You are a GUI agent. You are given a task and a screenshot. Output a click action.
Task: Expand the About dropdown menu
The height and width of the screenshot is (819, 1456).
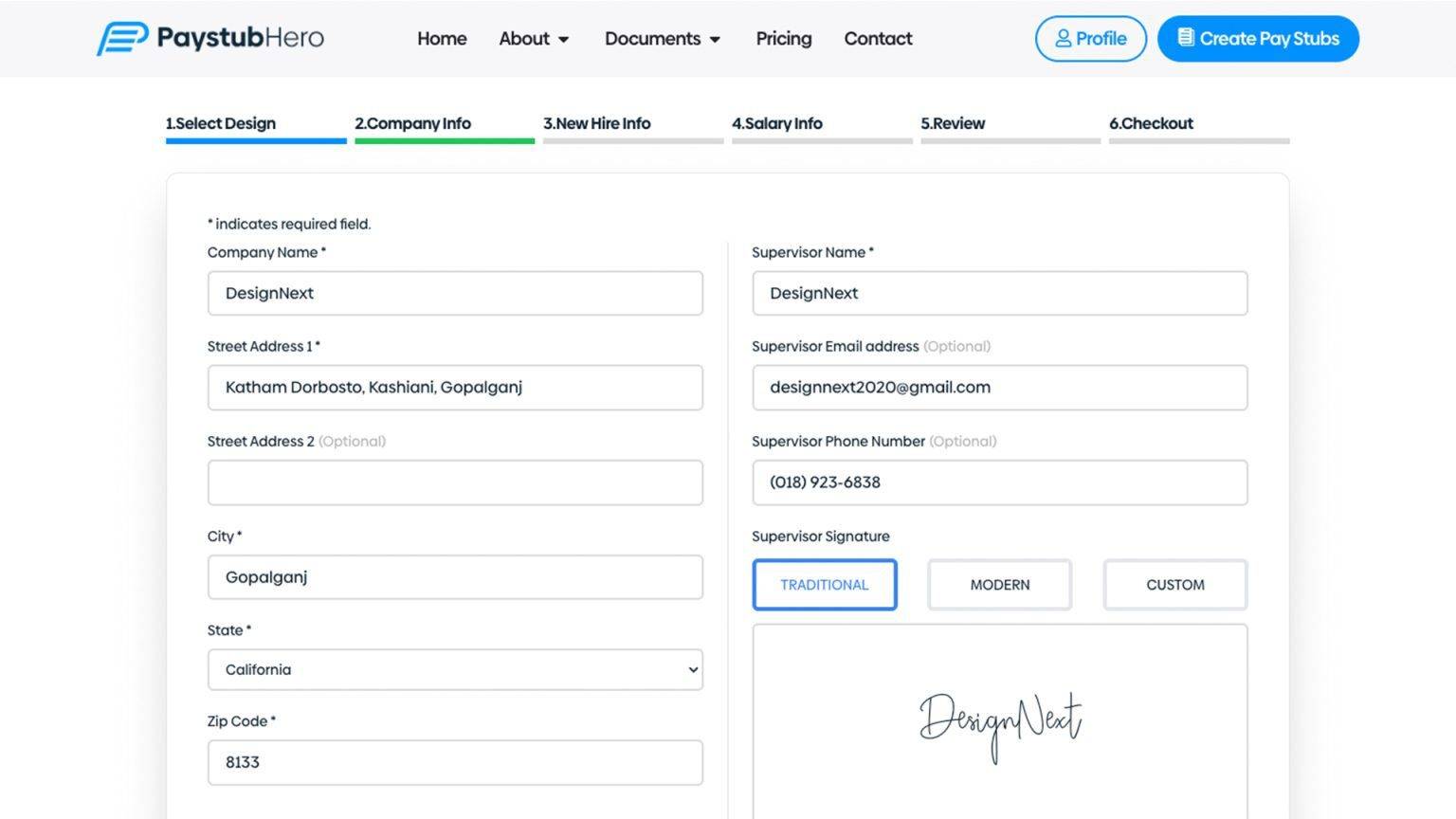tap(534, 39)
